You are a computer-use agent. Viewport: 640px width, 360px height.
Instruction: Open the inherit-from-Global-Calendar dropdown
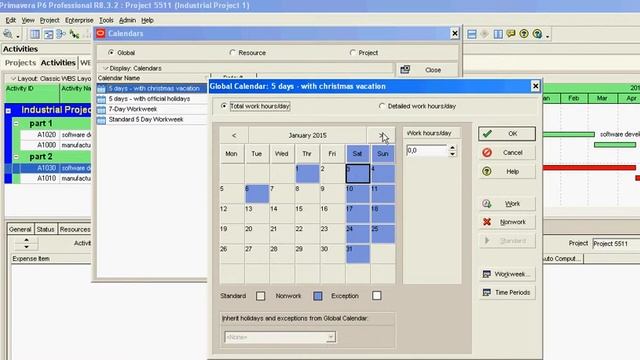(x=331, y=337)
